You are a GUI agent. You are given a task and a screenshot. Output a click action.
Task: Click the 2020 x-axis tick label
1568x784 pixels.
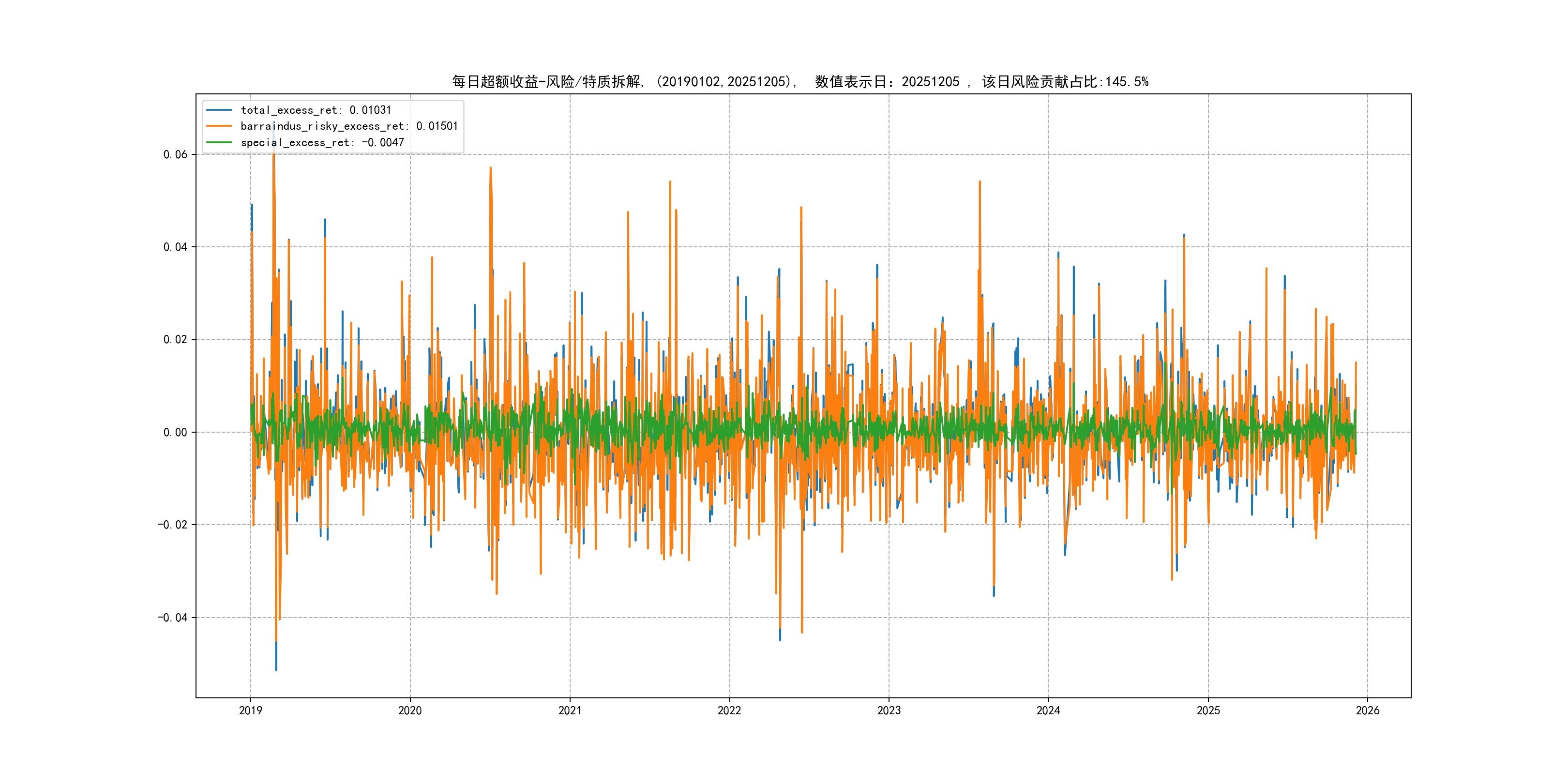pyautogui.click(x=409, y=710)
